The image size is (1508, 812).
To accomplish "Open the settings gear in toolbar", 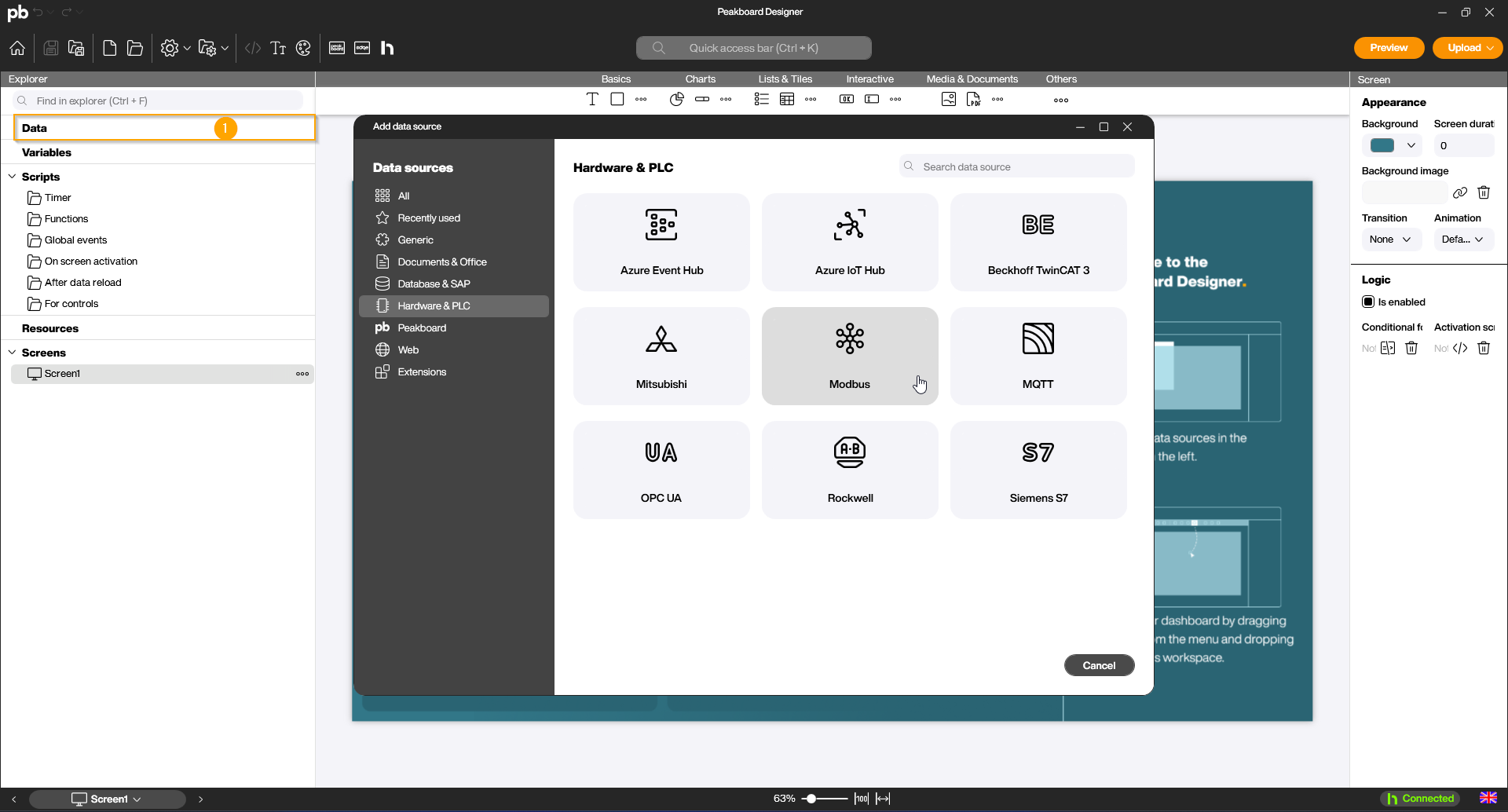I will pos(169,48).
